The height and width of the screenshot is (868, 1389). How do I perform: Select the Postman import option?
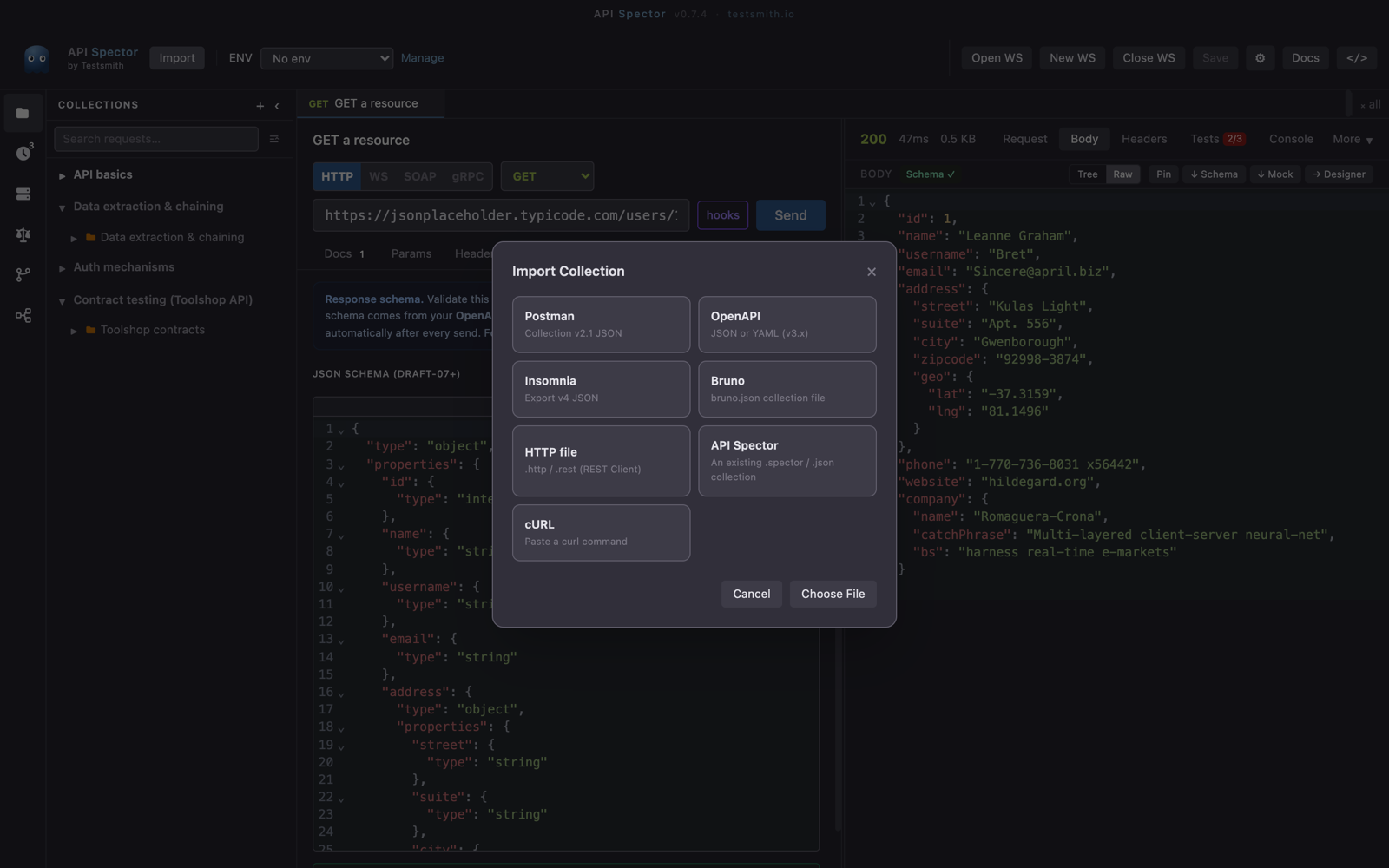coord(601,325)
